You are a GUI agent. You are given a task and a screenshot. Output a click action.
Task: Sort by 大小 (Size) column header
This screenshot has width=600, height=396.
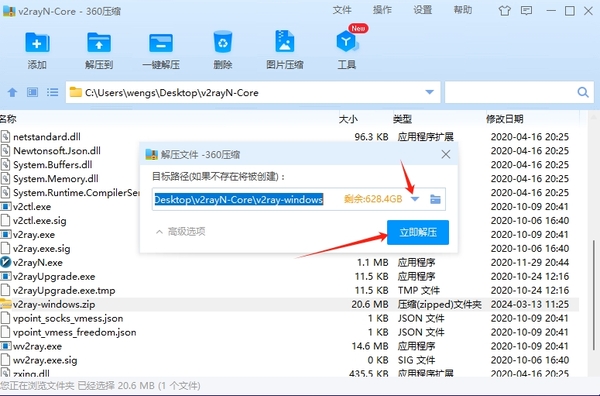tap(348, 119)
